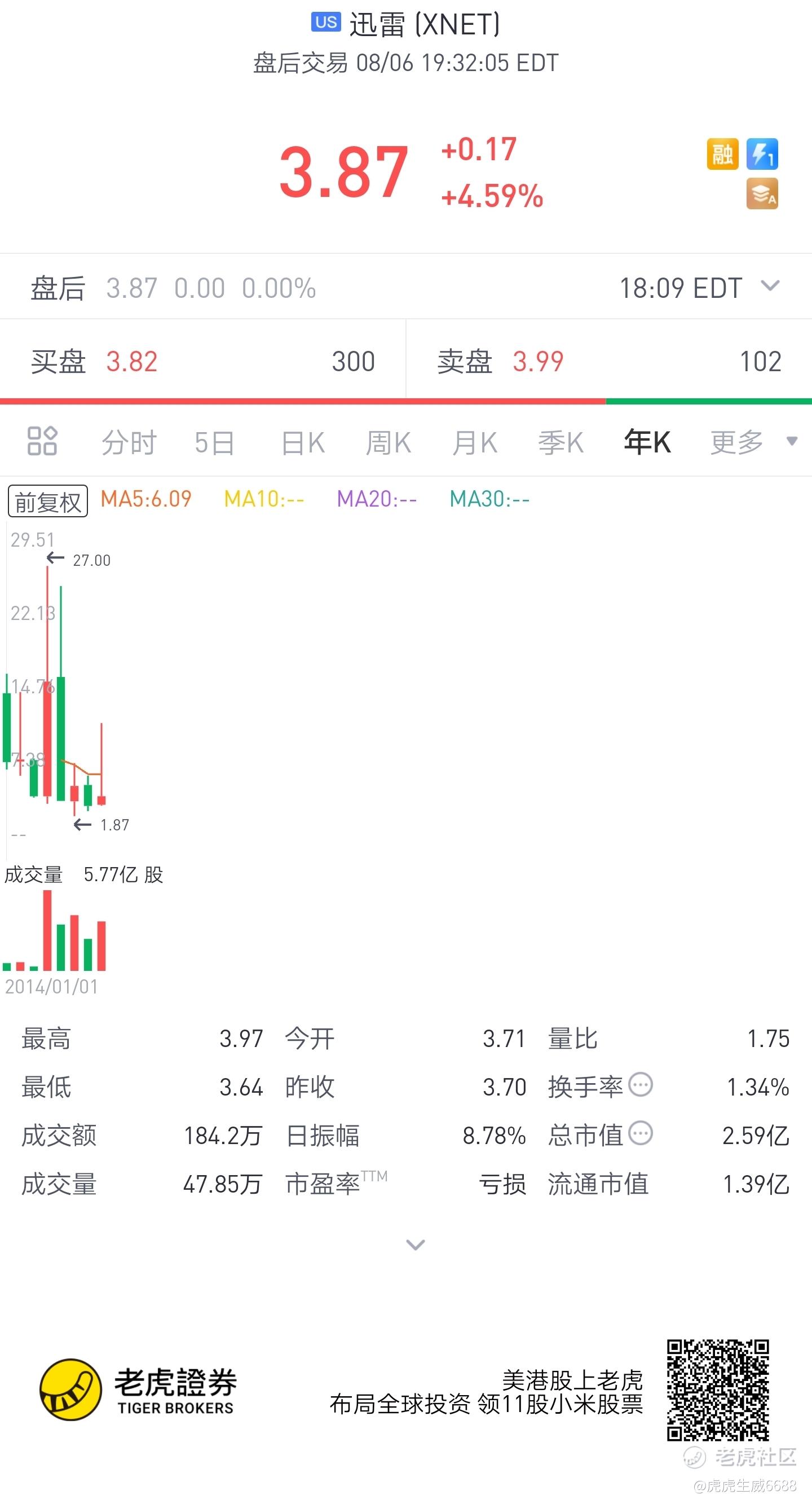Tap the 迅雷 (XNET) stock title
Viewport: 812px width, 1504px height.
coord(425,24)
